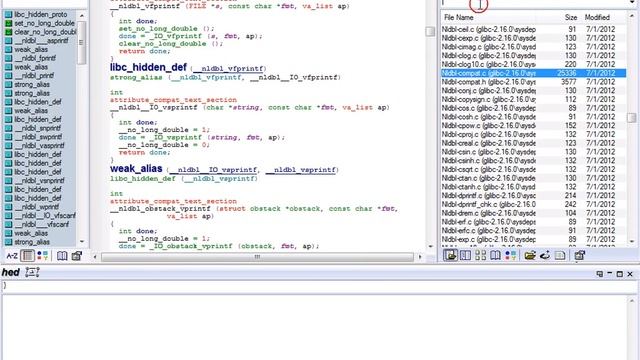Screen dimensions: 640x360
Task: Select Nldbl-csqrt.c file entry
Action: point(533,169)
